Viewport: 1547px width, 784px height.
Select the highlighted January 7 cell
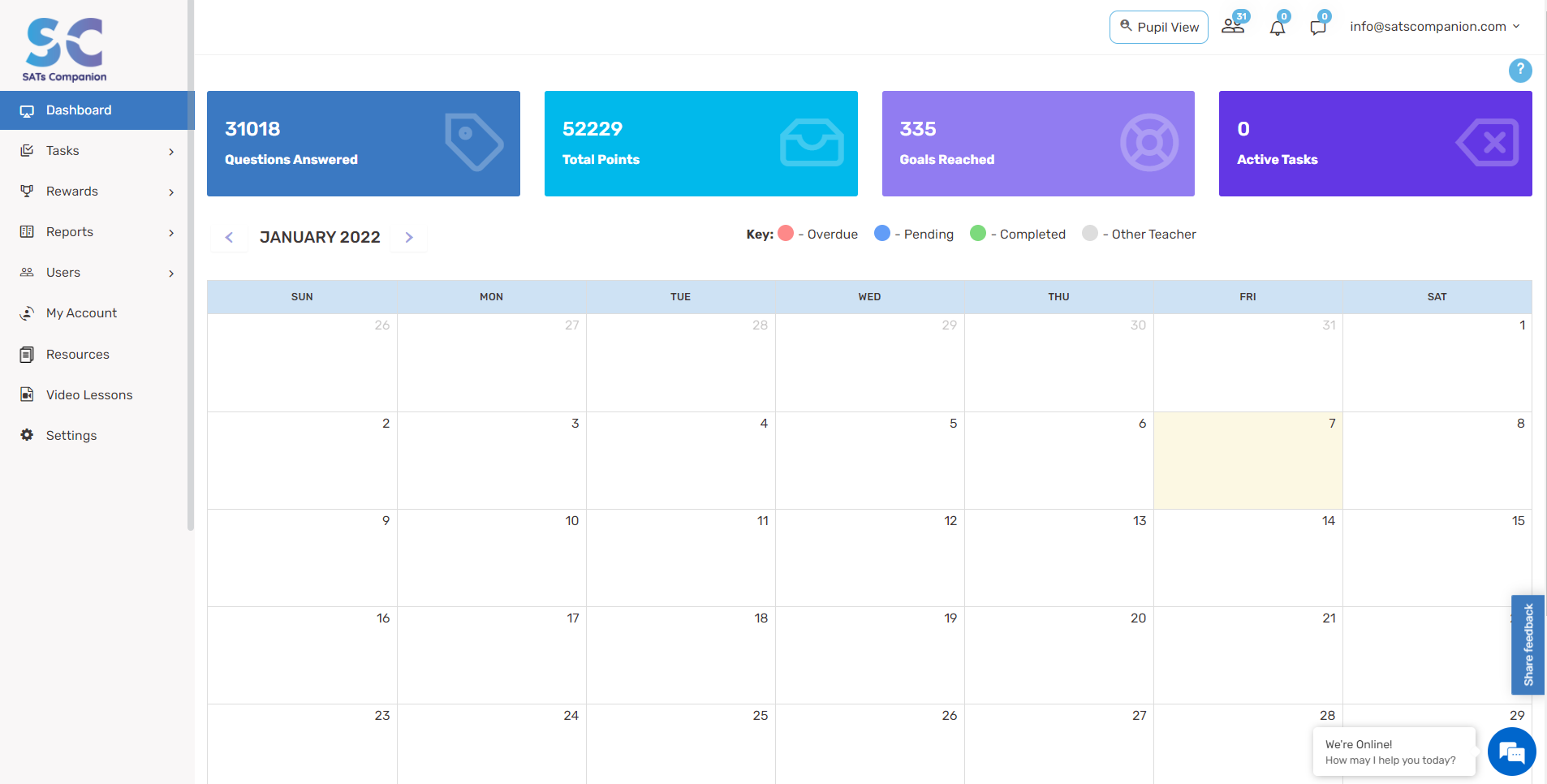(1248, 460)
